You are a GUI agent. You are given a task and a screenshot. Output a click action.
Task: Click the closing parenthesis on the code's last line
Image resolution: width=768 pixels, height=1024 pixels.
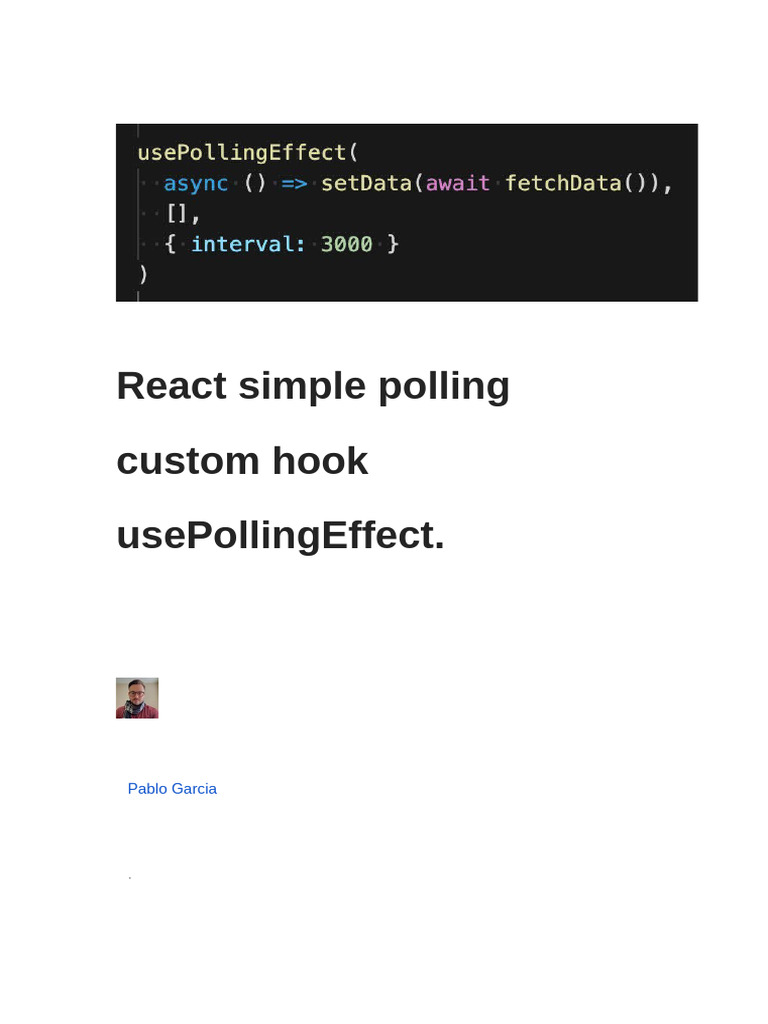click(143, 273)
